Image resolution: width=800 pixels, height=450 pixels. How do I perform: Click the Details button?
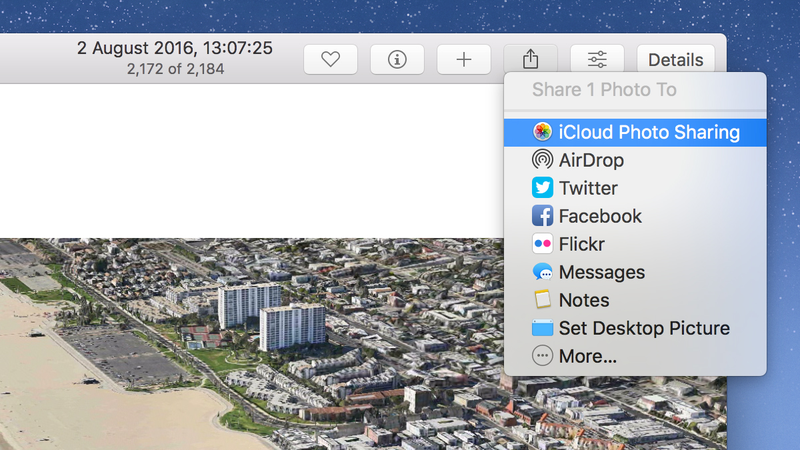tap(676, 60)
